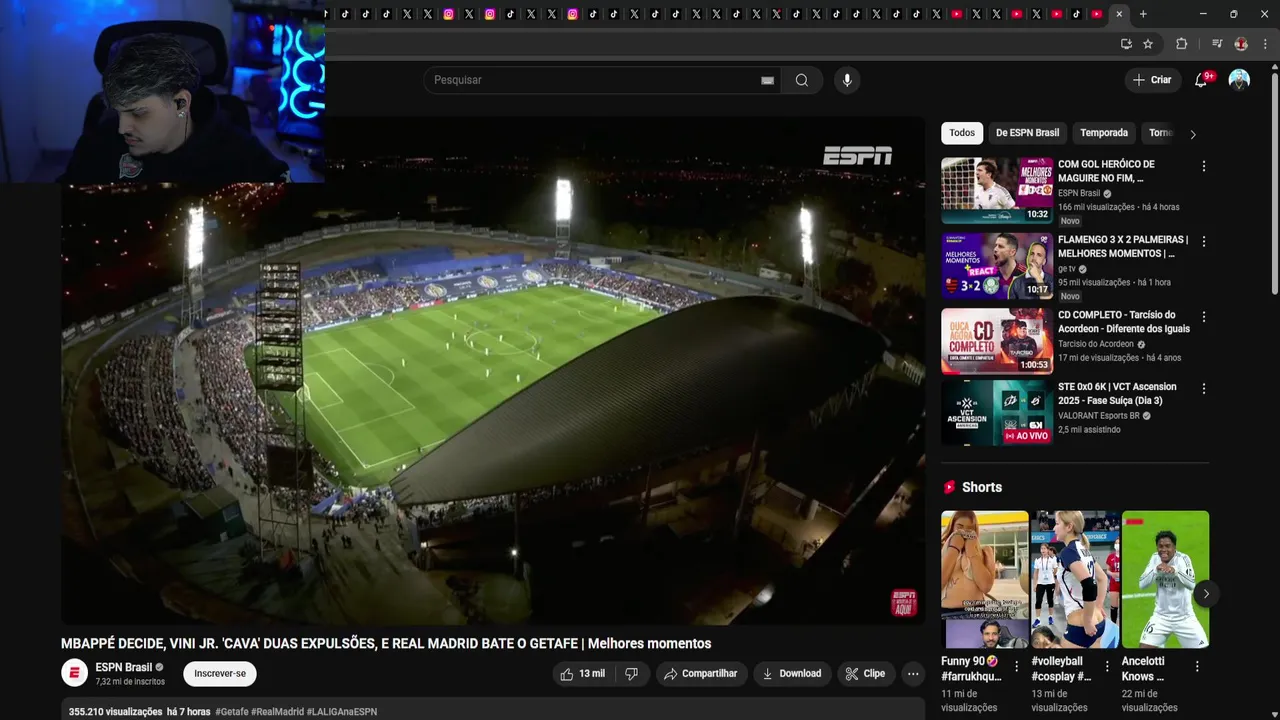This screenshot has height=720, width=1280.
Task: Click the #RealMadrid hashtag
Action: 277,712
